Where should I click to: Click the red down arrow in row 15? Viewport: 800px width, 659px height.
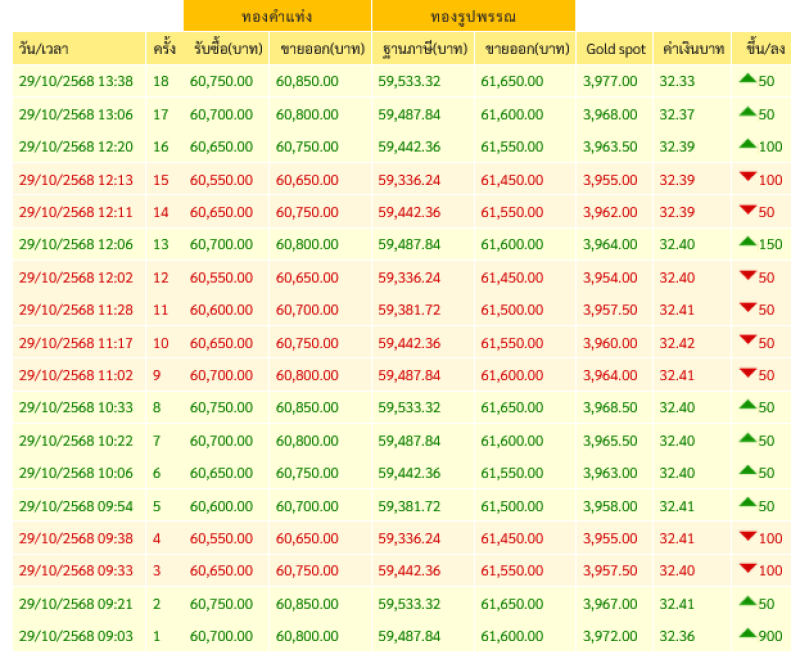point(747,177)
